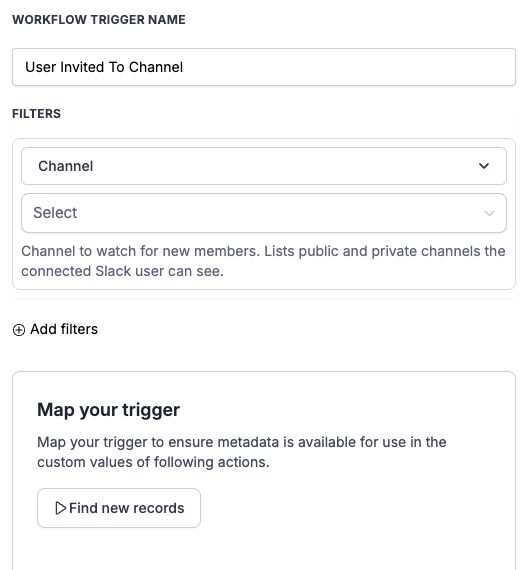Click the Find new records button
525x570 pixels.
(119, 508)
